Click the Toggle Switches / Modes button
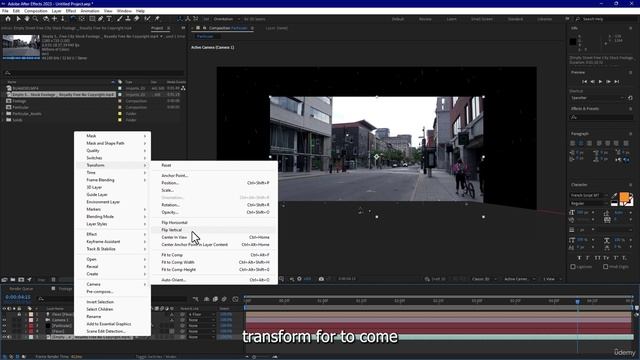This screenshot has height=360, width=640. click(156, 356)
